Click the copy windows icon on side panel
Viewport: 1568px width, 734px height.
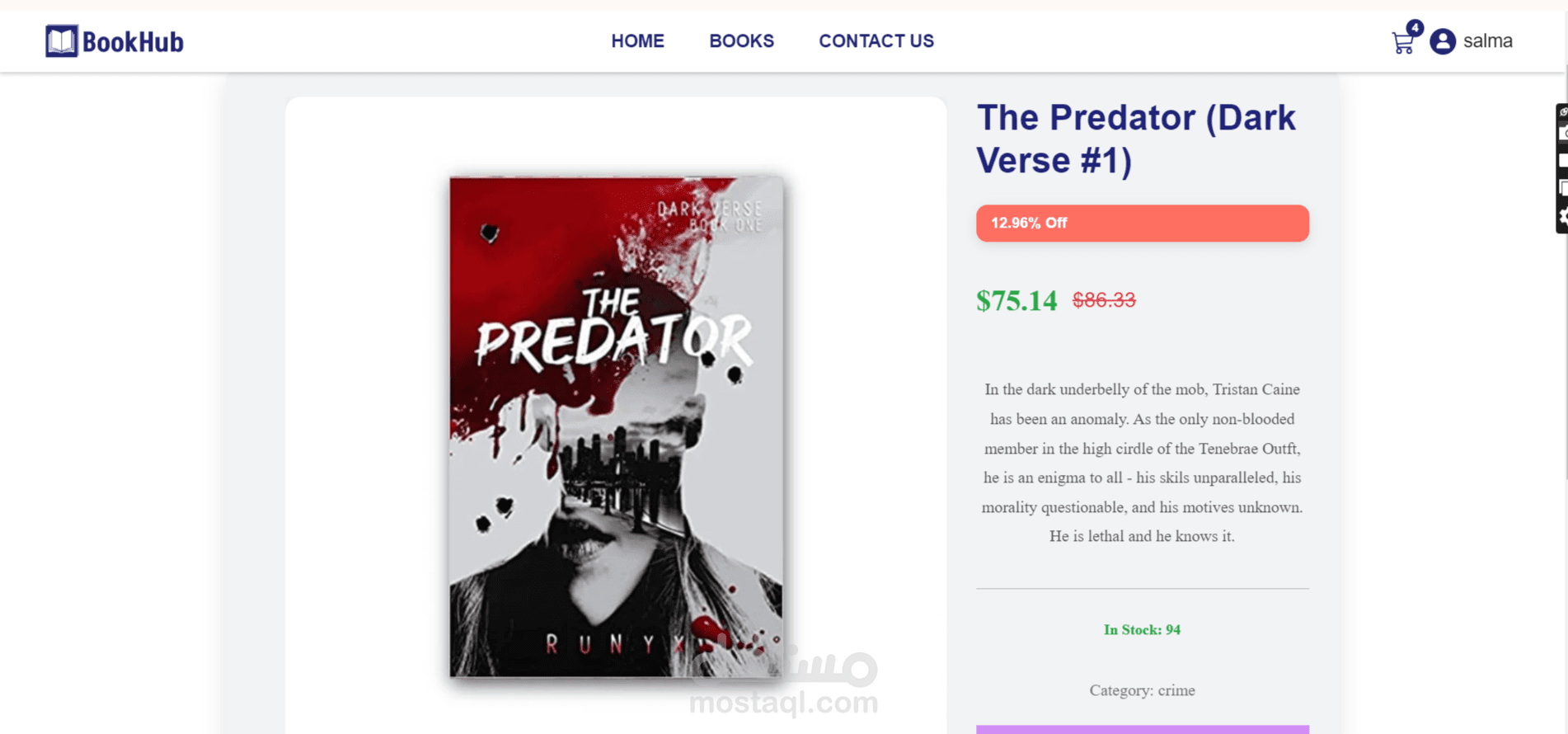(1562, 189)
